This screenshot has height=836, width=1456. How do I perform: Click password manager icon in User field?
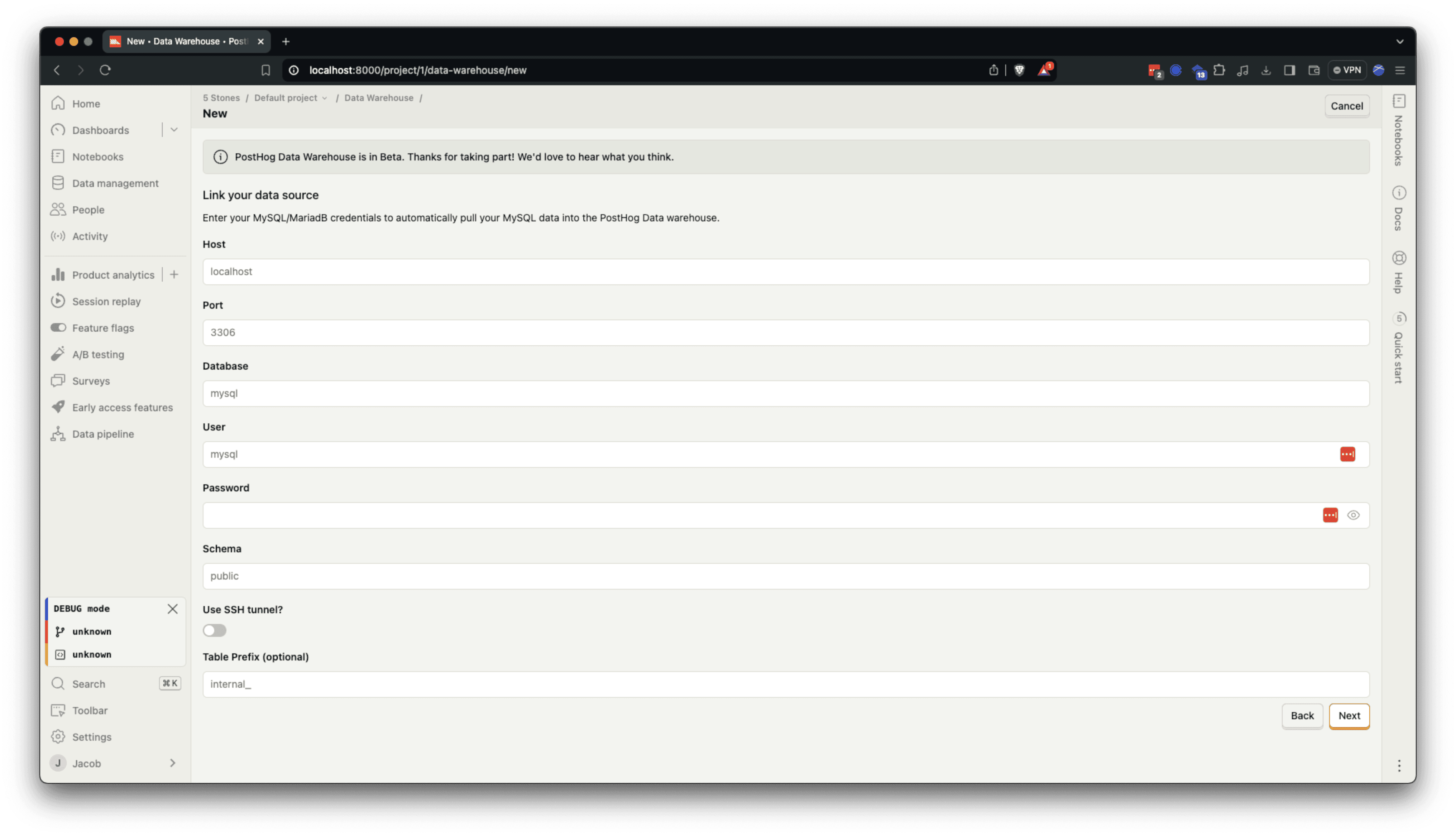click(1347, 454)
